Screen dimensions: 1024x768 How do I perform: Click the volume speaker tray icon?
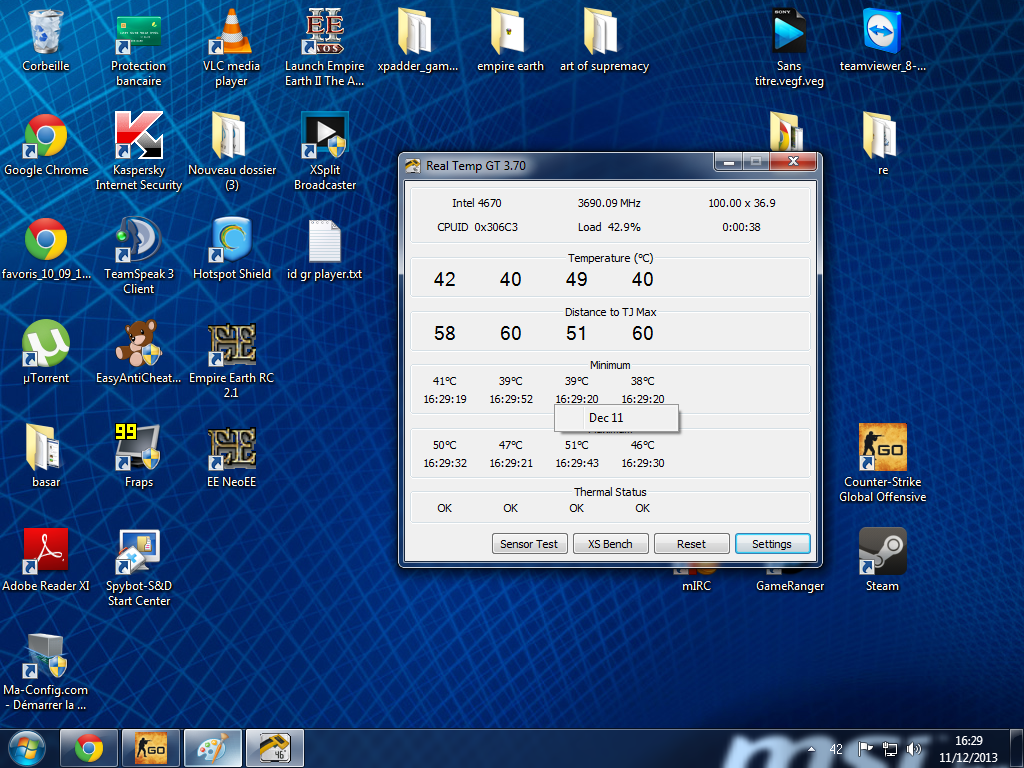point(913,749)
